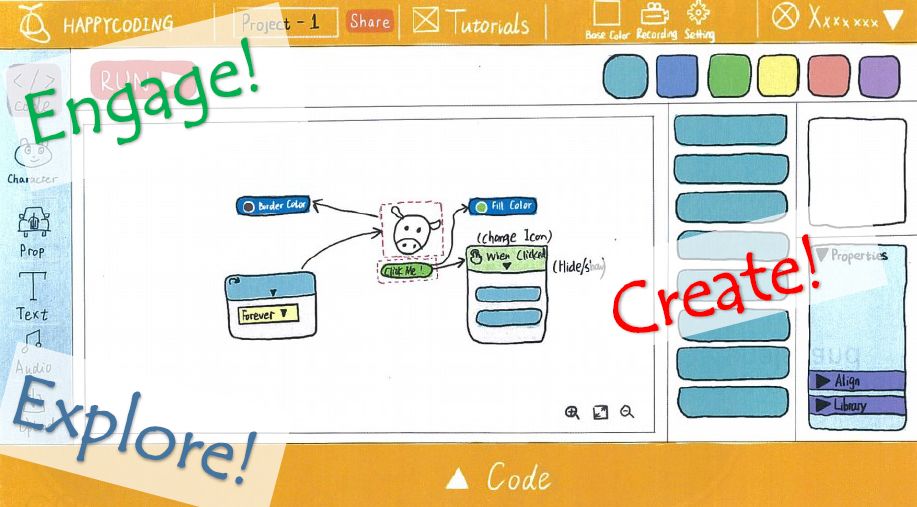Screen dimensions: 917x507
Task: Pick the purple color swatch
Action: 879,77
